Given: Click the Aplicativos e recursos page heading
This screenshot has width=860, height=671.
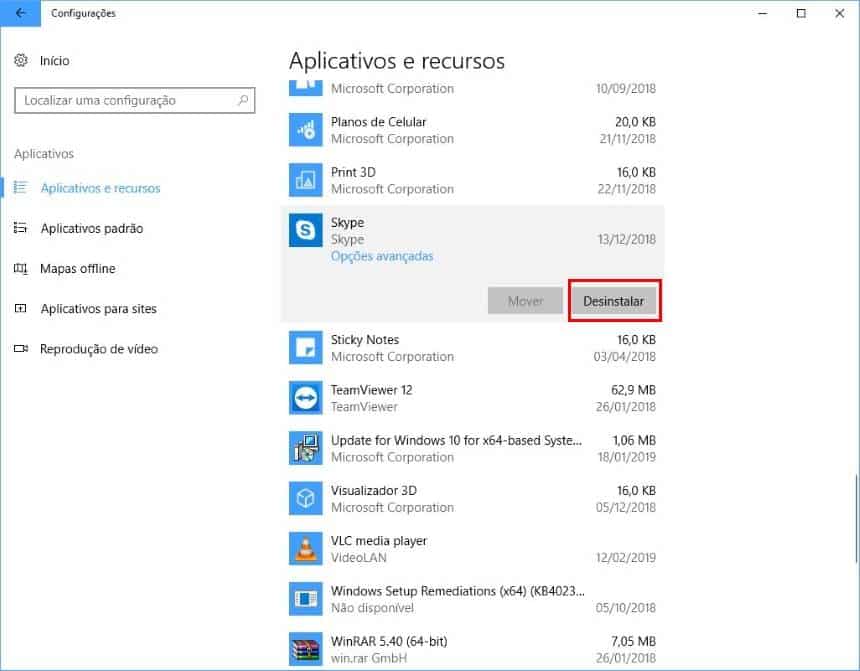Looking at the screenshot, I should pyautogui.click(x=397, y=61).
